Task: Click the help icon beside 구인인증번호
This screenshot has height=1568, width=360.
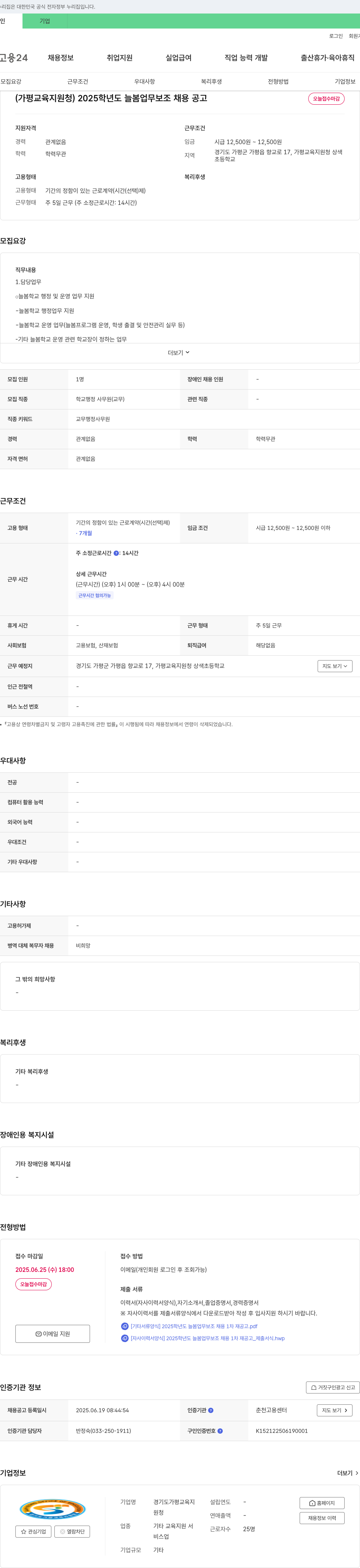Action: (220, 1431)
